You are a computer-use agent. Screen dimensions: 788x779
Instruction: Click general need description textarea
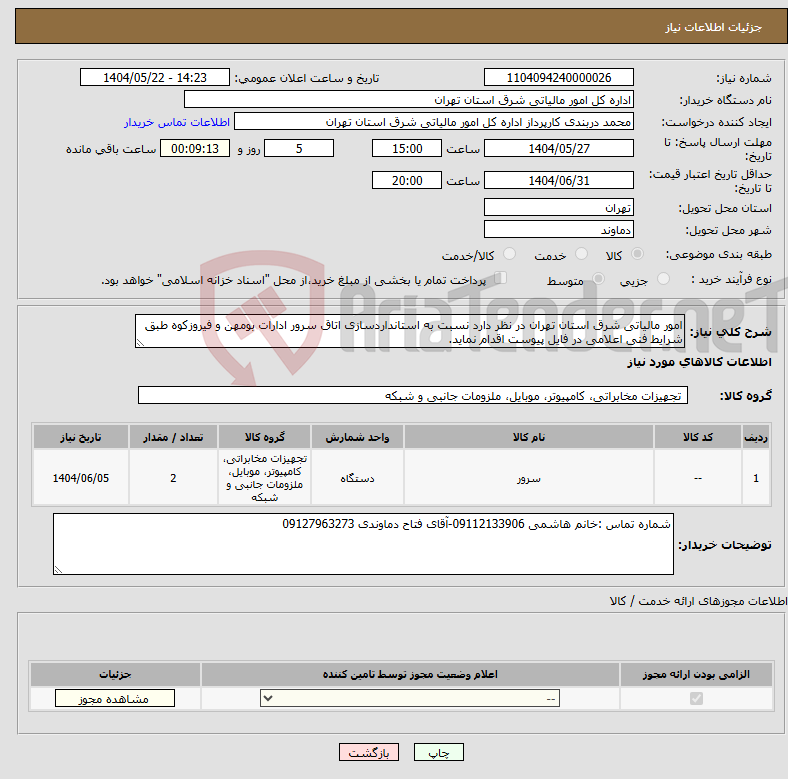click(410, 331)
